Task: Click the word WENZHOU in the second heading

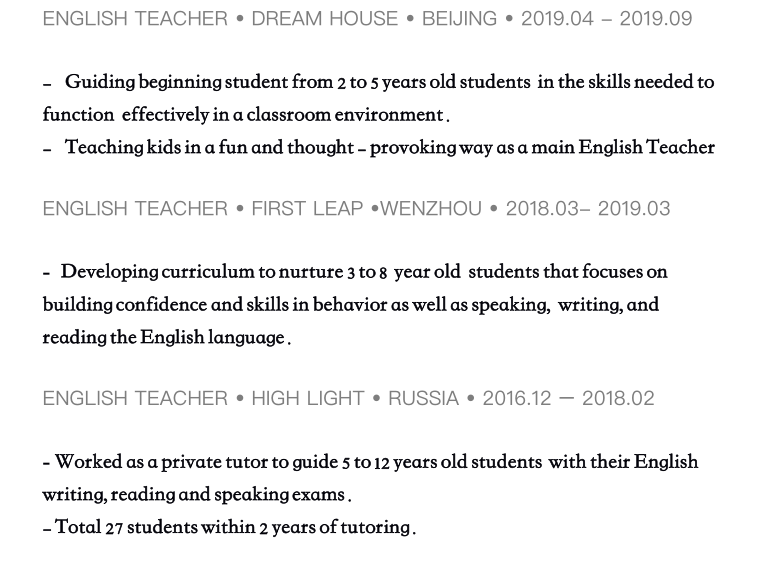Action: tap(431, 209)
